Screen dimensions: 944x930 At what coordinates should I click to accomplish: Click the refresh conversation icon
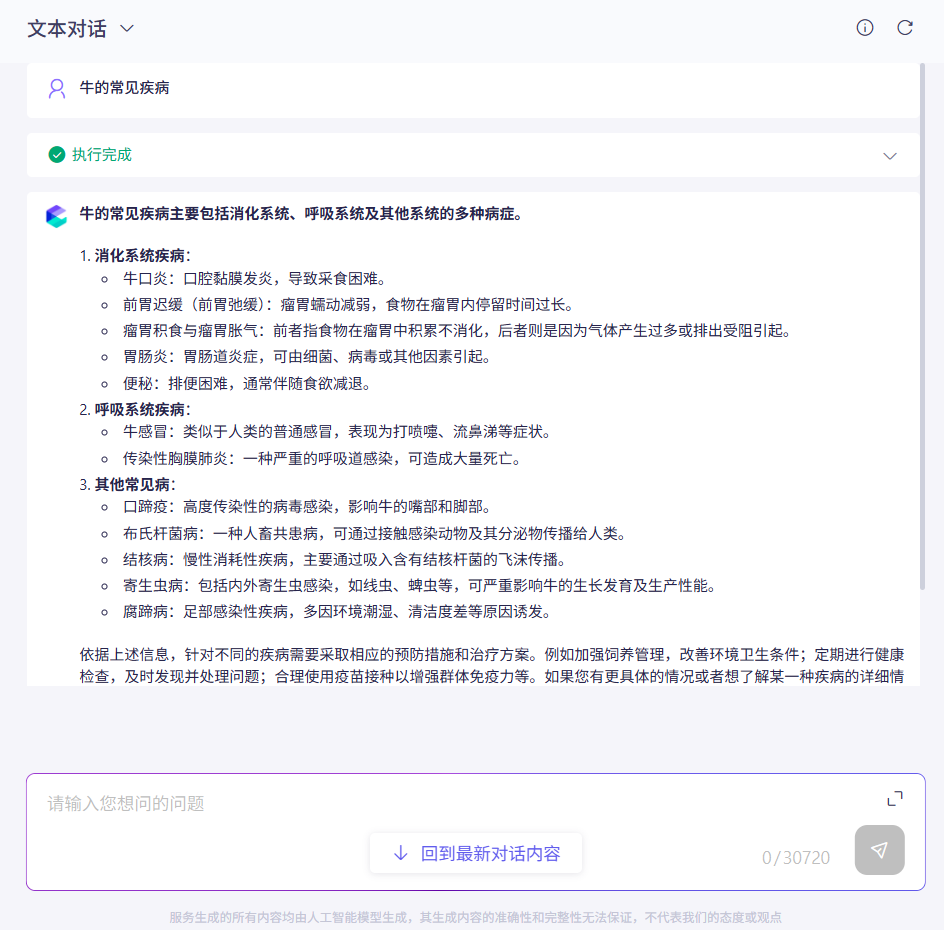tap(905, 28)
